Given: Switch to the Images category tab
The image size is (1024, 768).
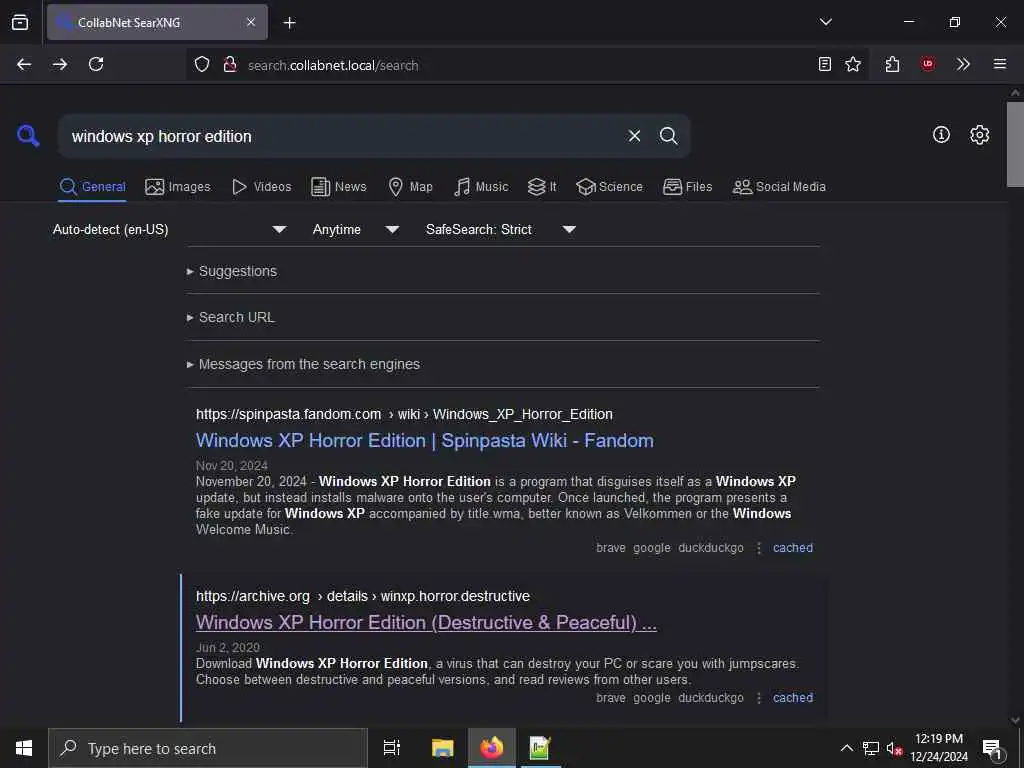Looking at the screenshot, I should [x=178, y=187].
